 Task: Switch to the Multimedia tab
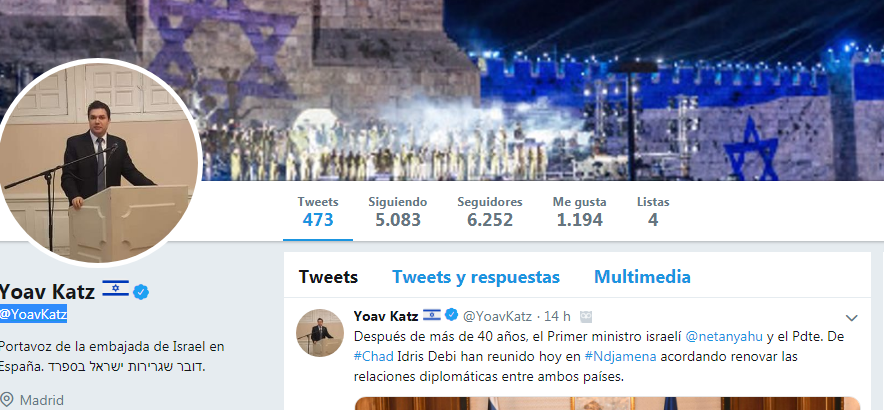(x=642, y=277)
